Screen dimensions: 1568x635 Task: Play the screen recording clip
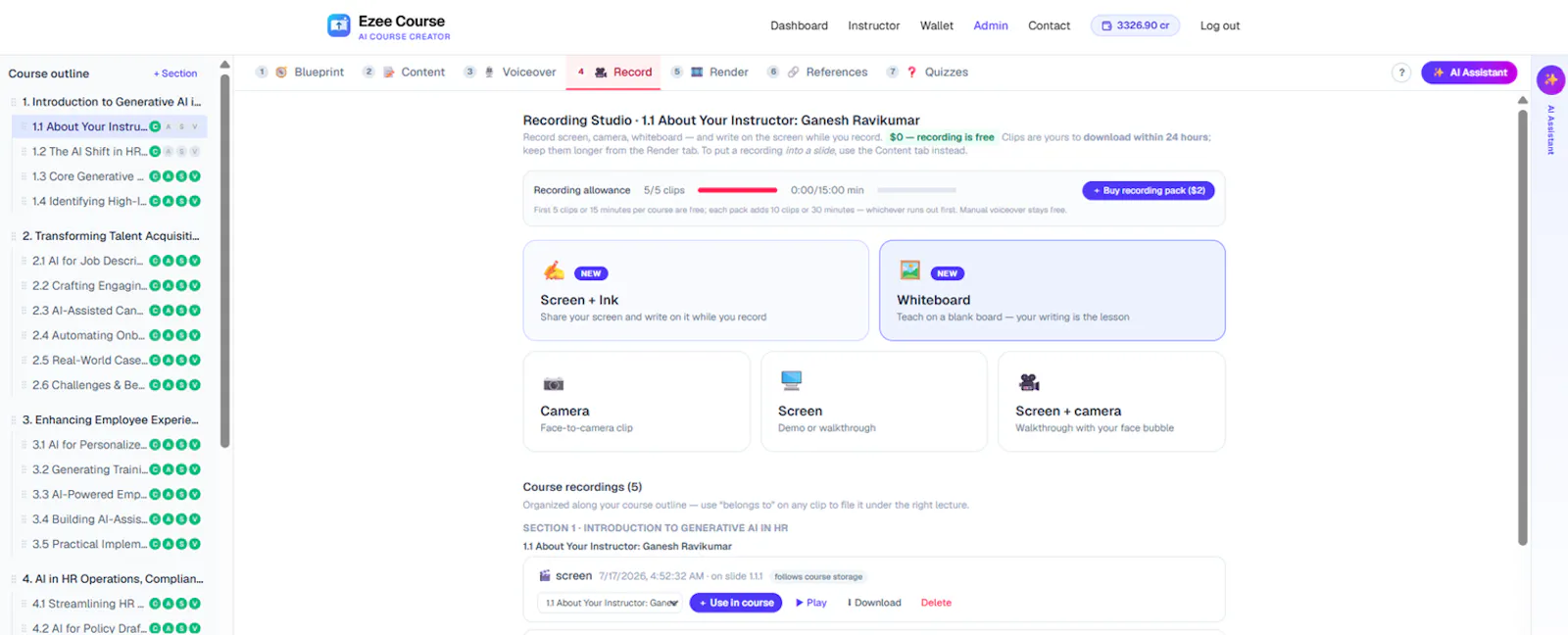pos(811,603)
